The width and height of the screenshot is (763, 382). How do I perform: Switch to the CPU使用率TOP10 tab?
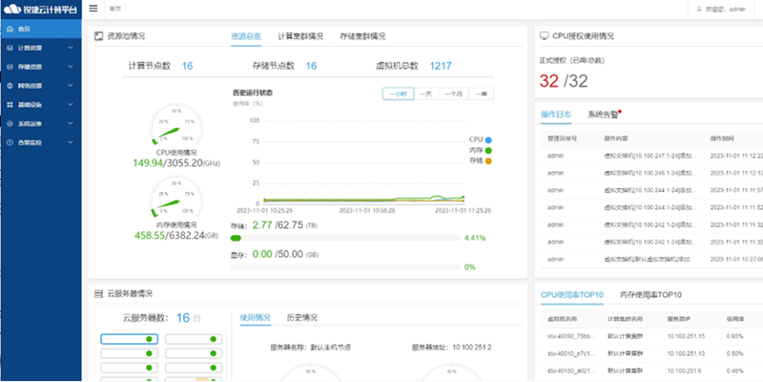(572, 295)
